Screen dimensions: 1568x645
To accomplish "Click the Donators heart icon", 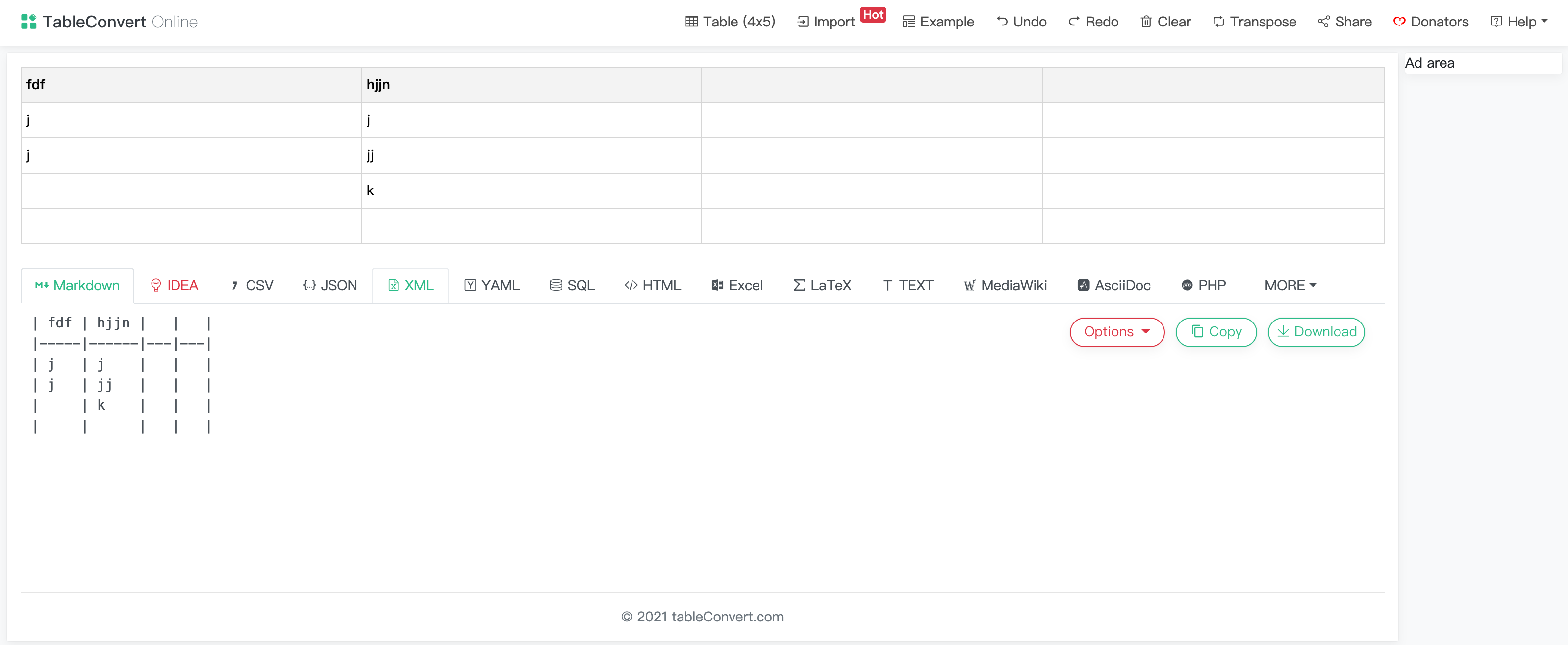I will [x=1399, y=22].
